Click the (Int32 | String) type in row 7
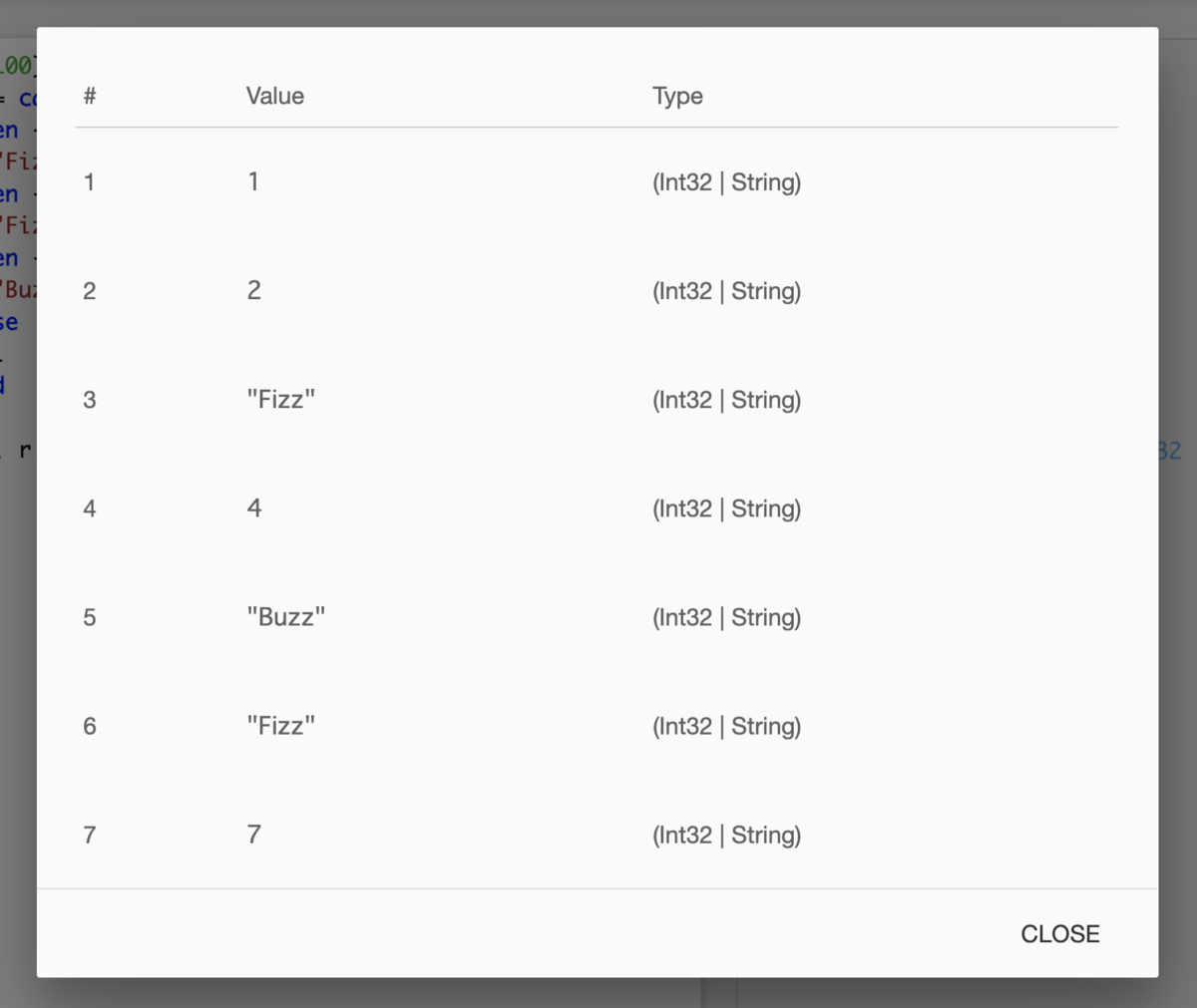The height and width of the screenshot is (1008, 1197). point(726,835)
